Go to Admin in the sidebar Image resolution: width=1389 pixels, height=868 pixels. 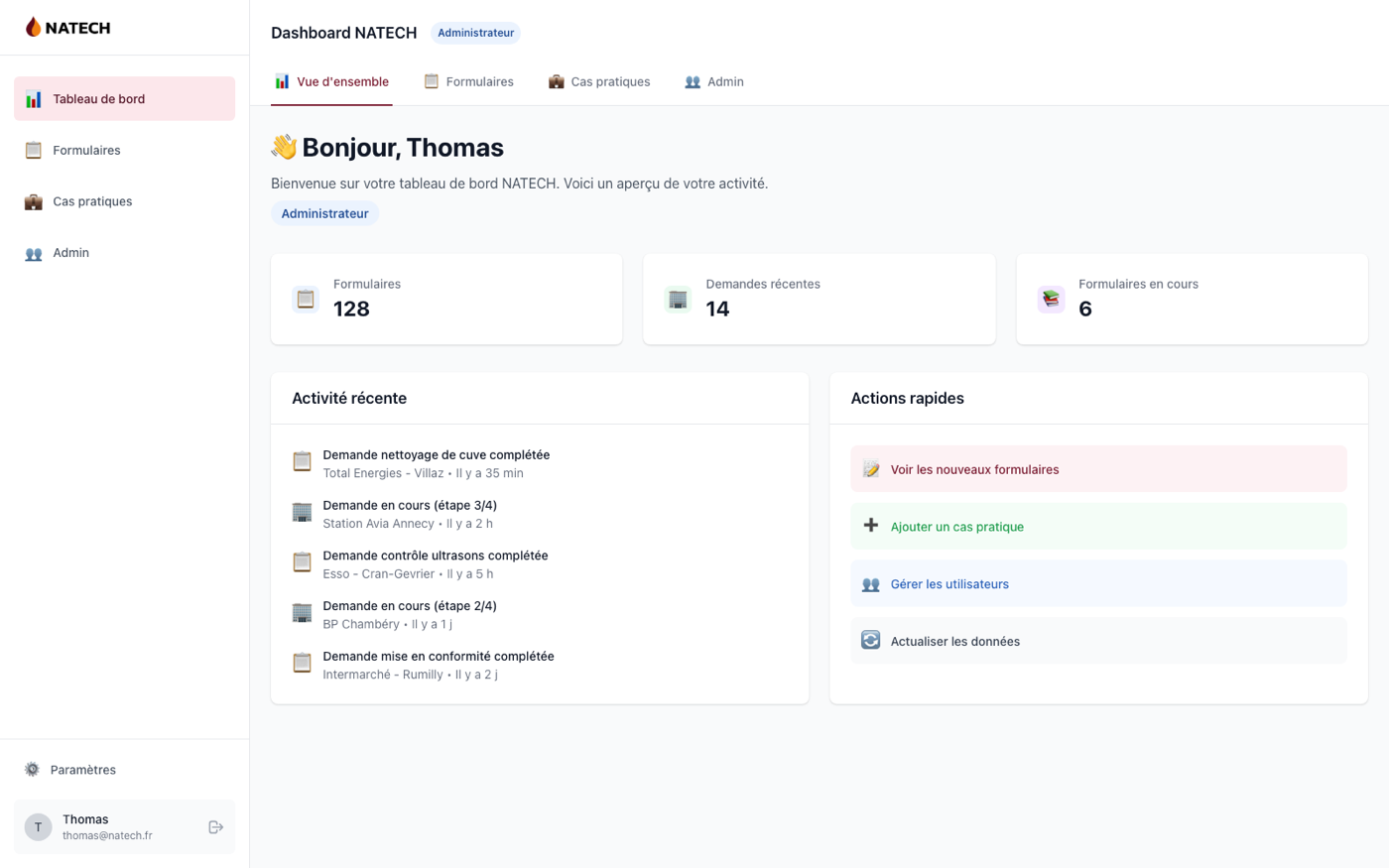tap(124, 253)
